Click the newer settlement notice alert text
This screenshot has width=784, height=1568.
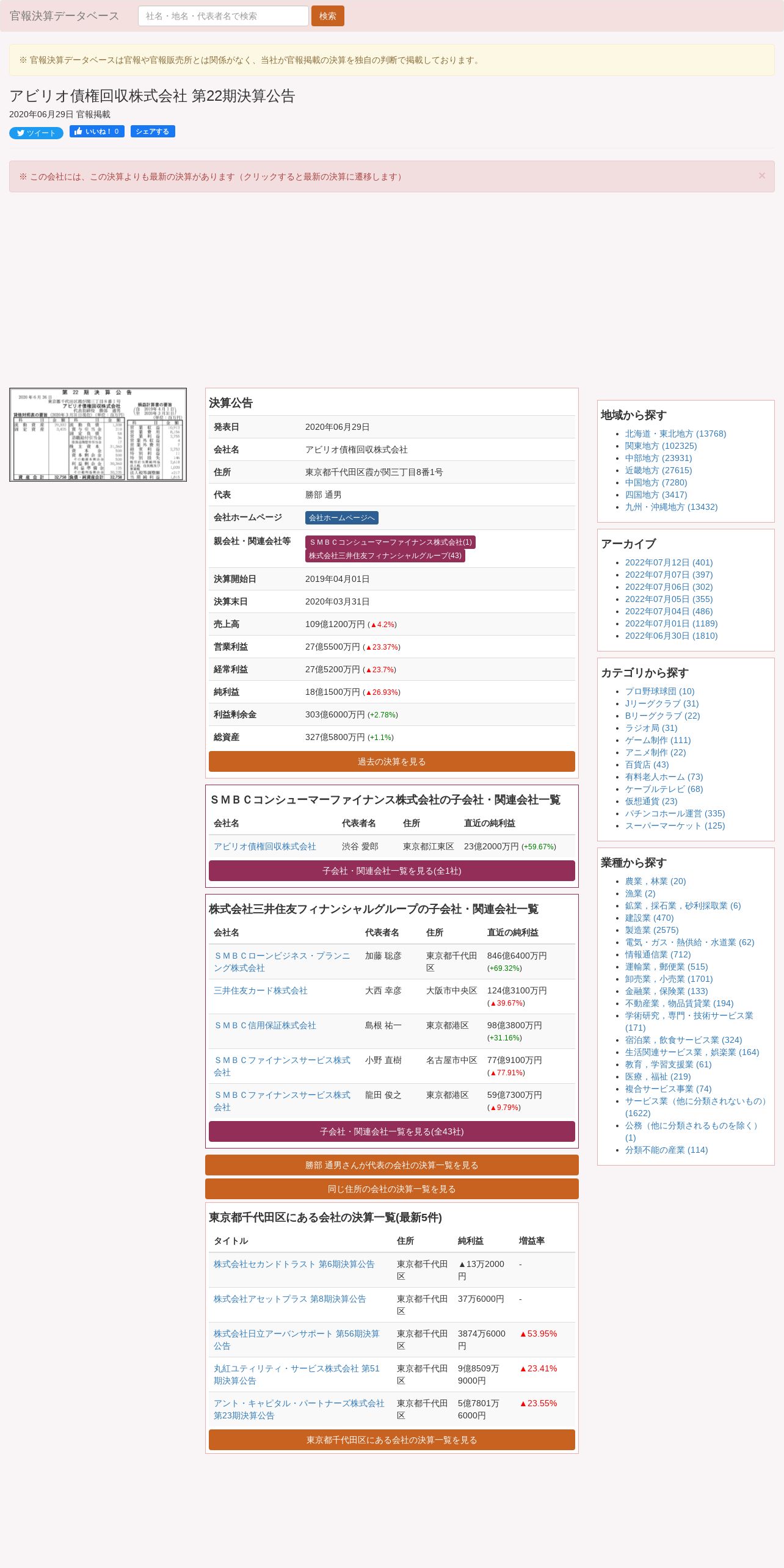point(212,176)
